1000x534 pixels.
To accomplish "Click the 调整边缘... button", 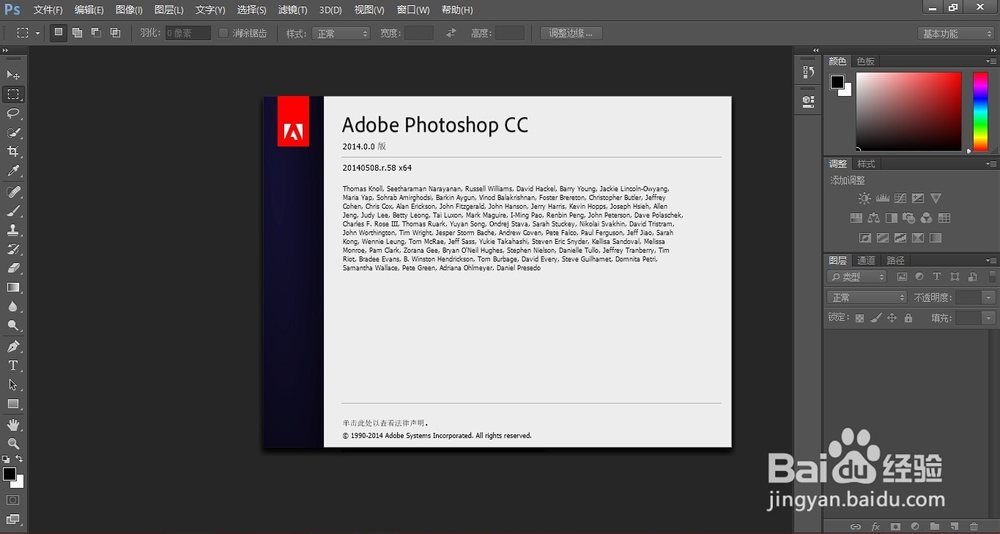I will (571, 33).
